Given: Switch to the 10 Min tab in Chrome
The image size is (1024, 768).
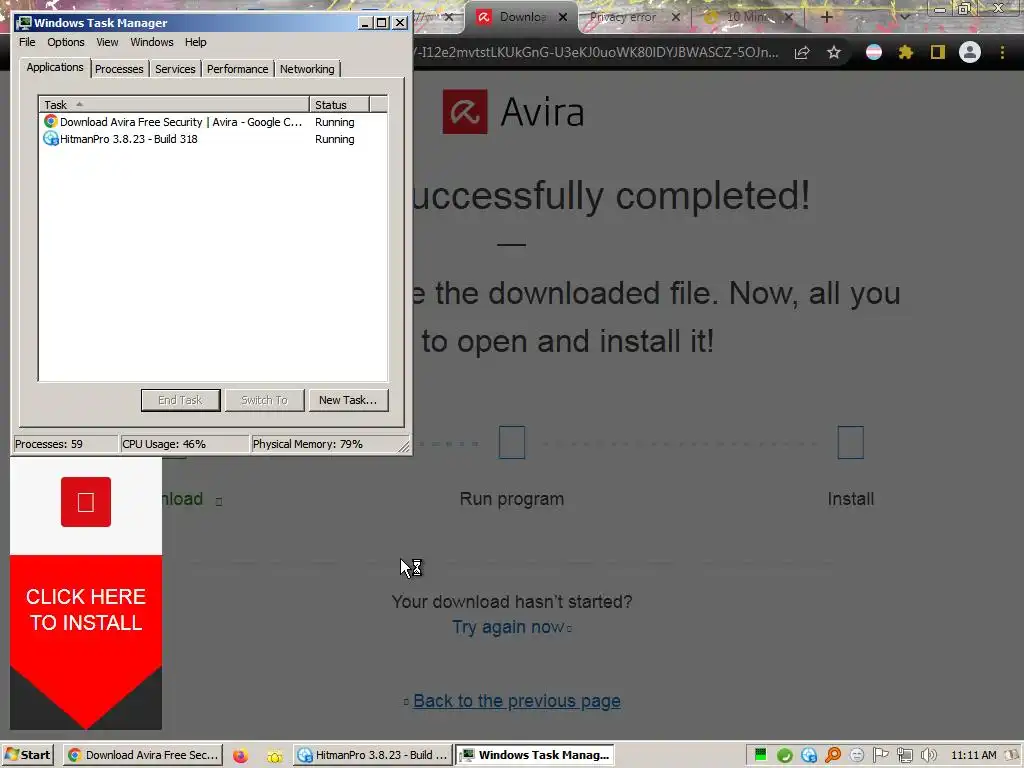Looking at the screenshot, I should coord(746,17).
